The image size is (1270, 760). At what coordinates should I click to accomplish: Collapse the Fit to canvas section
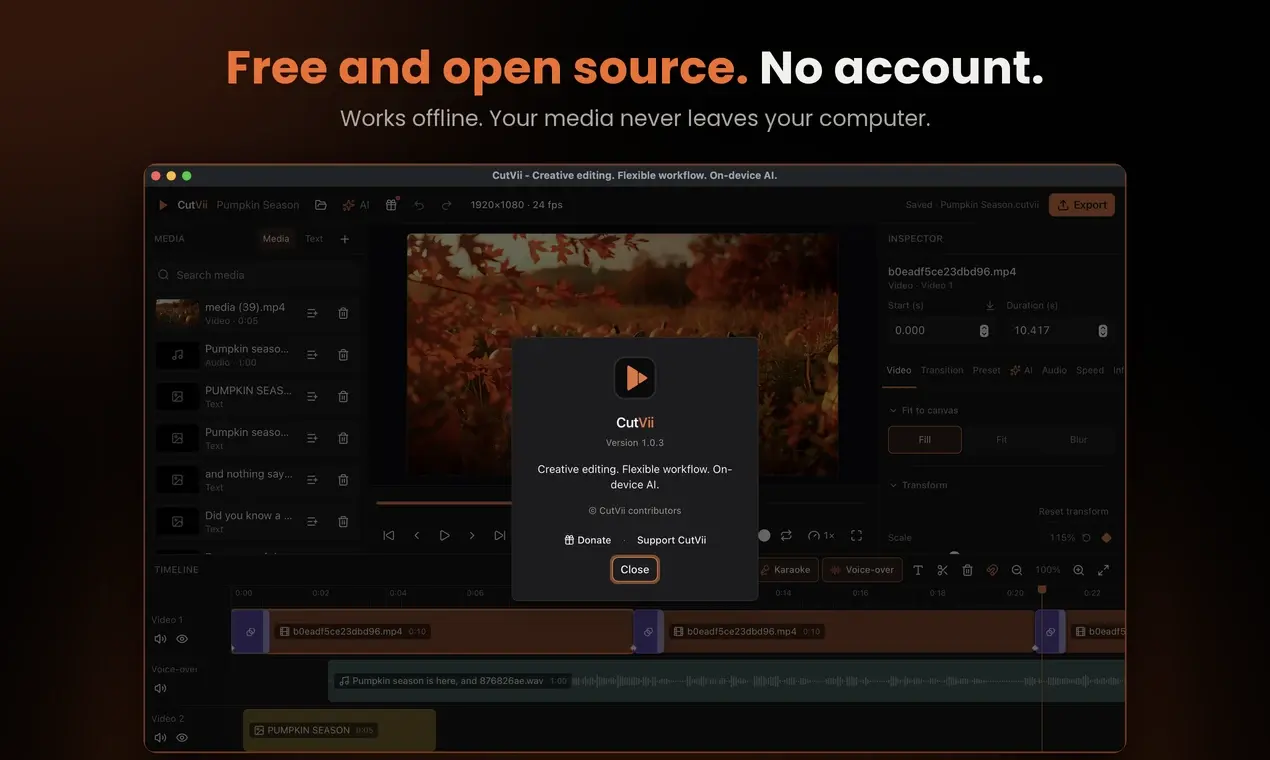point(893,410)
